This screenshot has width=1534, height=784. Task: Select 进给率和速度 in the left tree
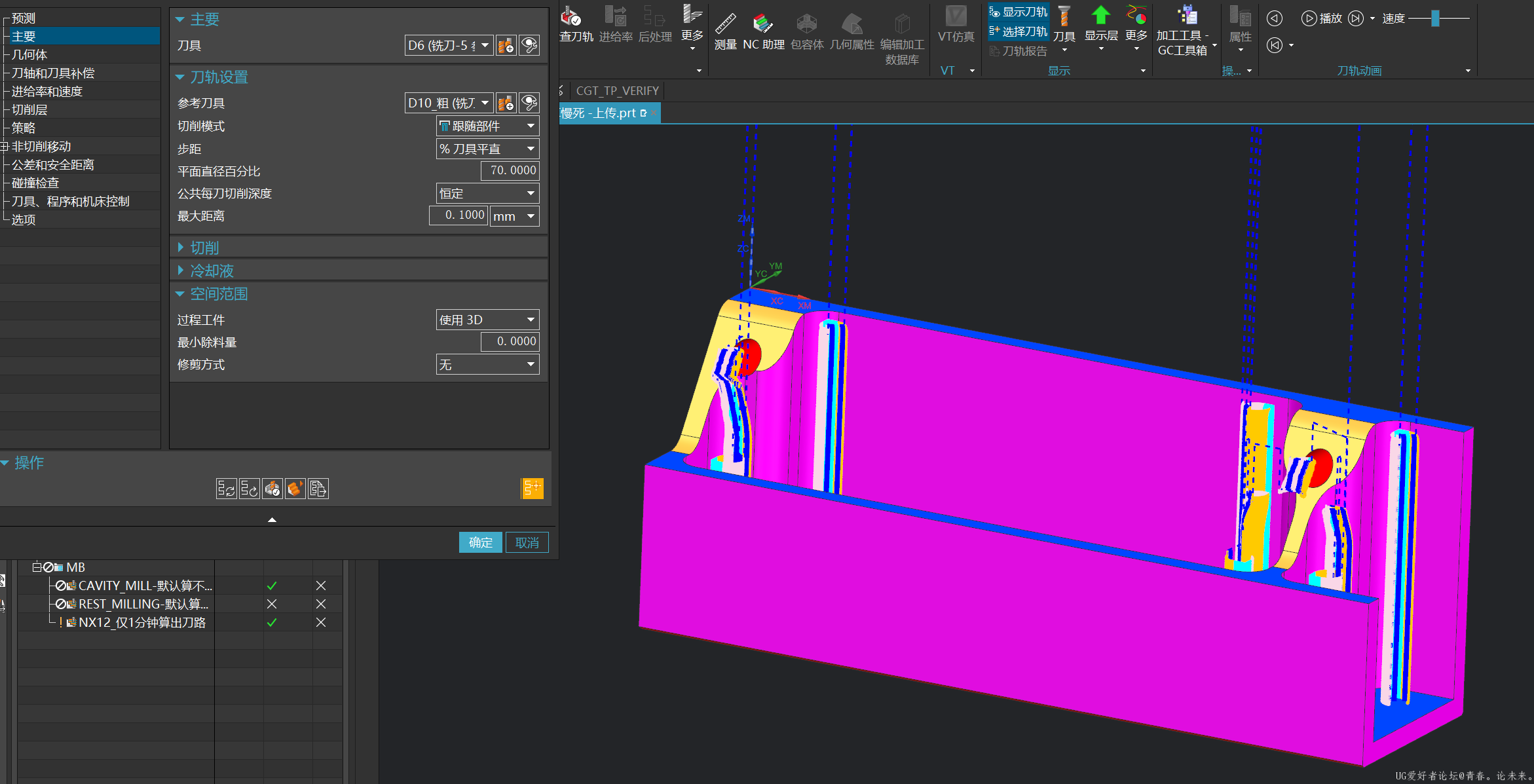(x=47, y=92)
